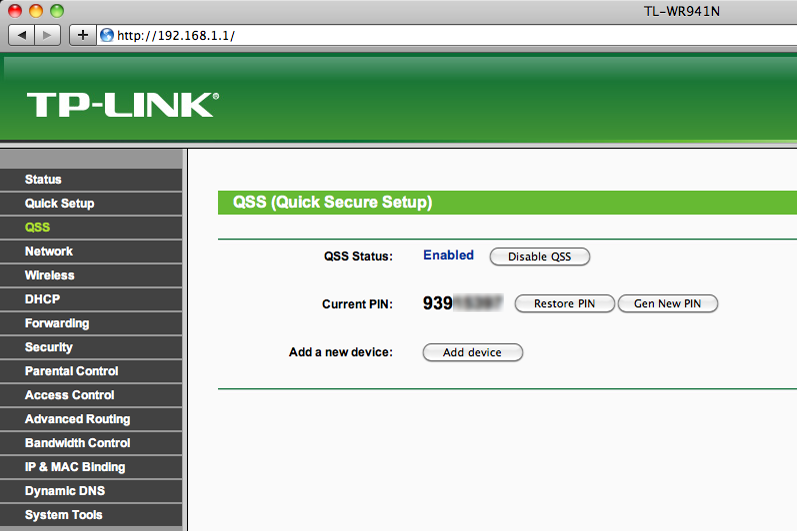The height and width of the screenshot is (531, 797).
Task: Click the Add device button
Action: (472, 353)
